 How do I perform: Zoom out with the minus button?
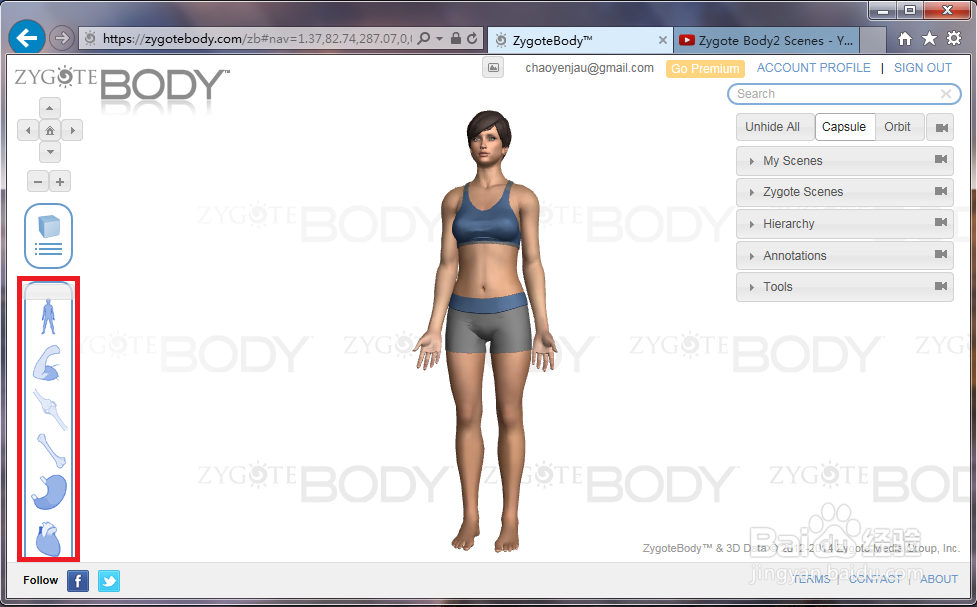tap(38, 182)
